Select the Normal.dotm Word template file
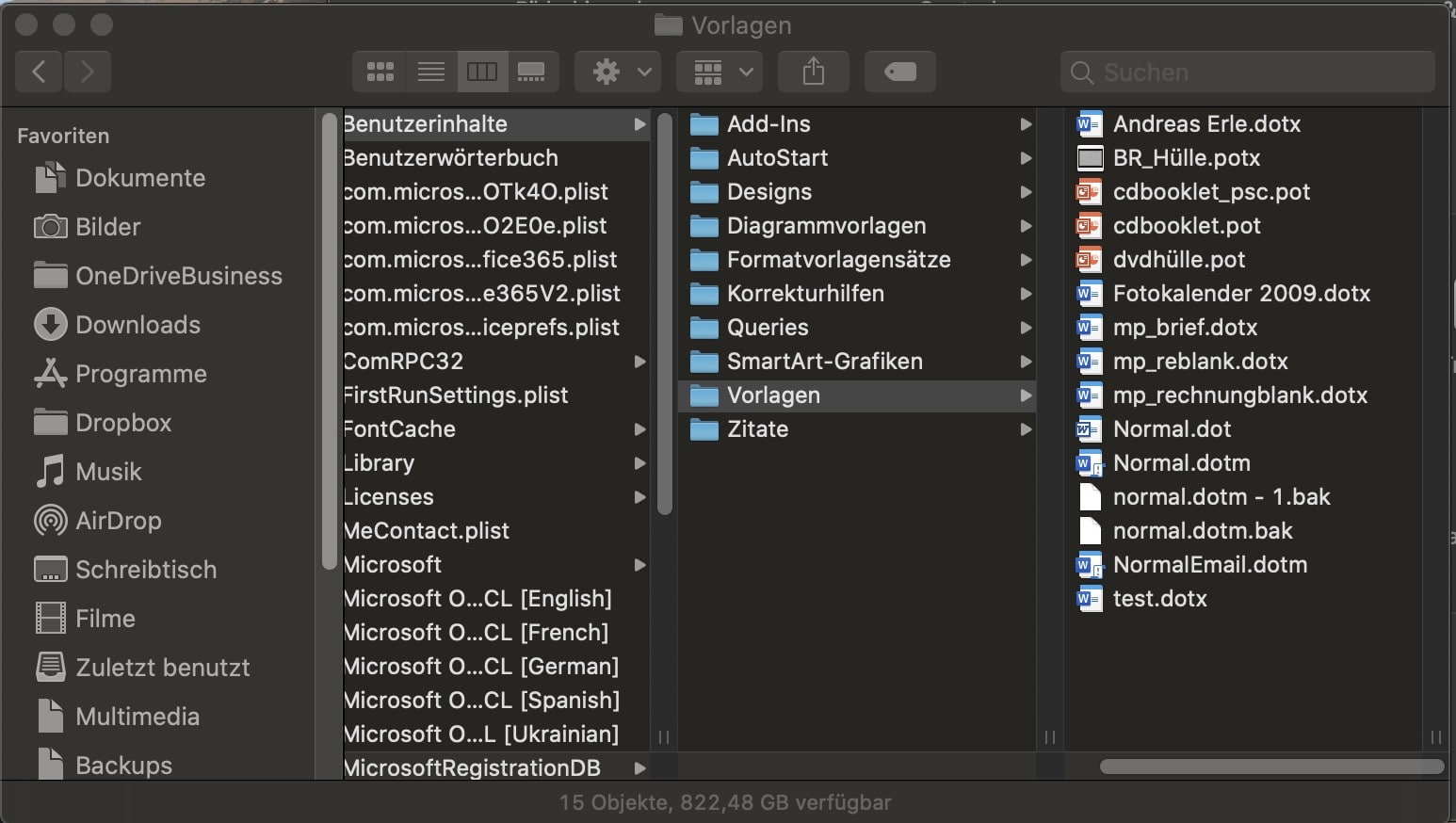Image resolution: width=1456 pixels, height=823 pixels. pos(1181,463)
